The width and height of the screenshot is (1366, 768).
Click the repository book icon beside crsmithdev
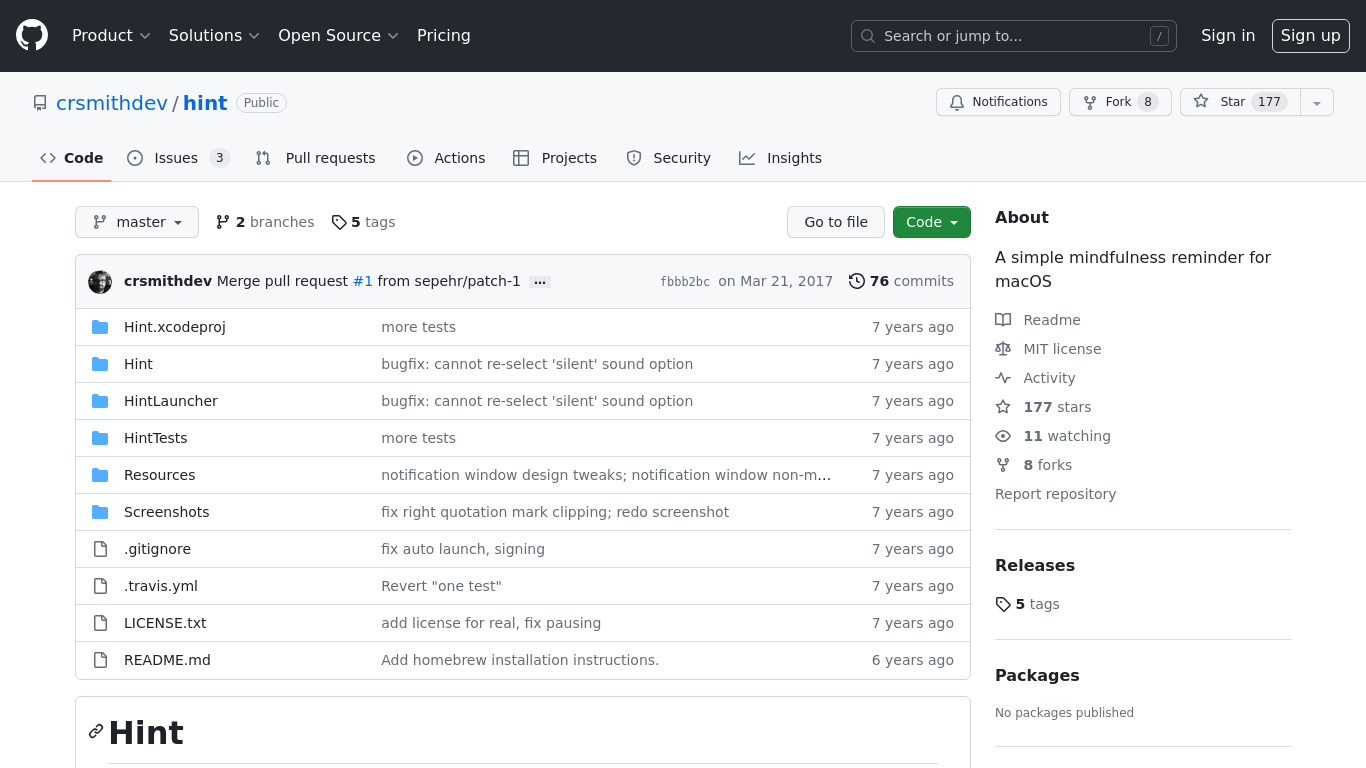pos(40,103)
